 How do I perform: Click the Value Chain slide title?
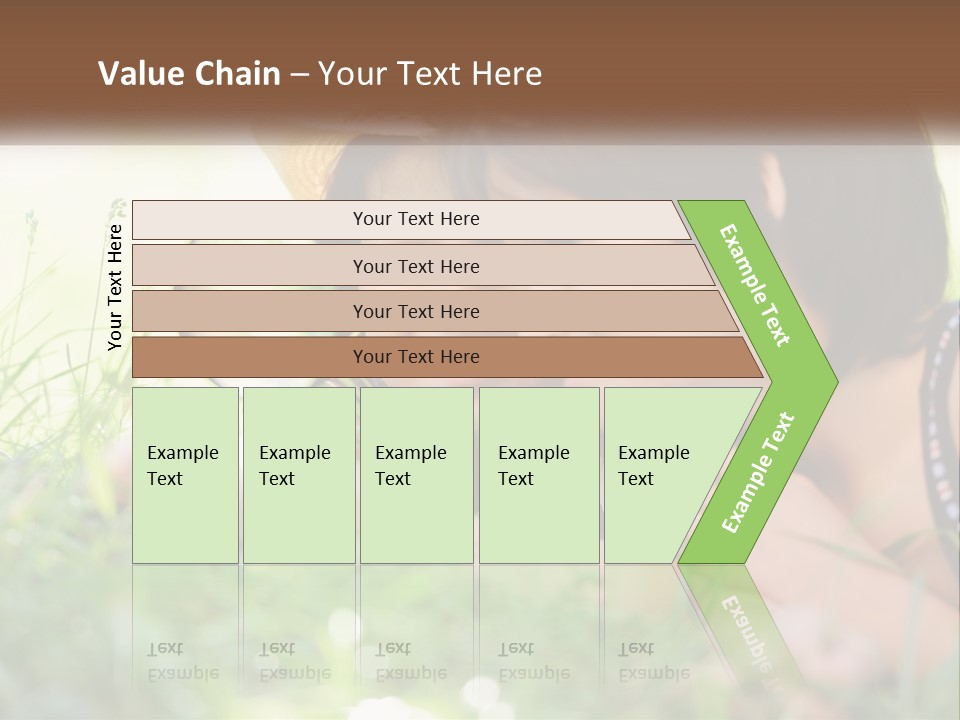[320, 73]
